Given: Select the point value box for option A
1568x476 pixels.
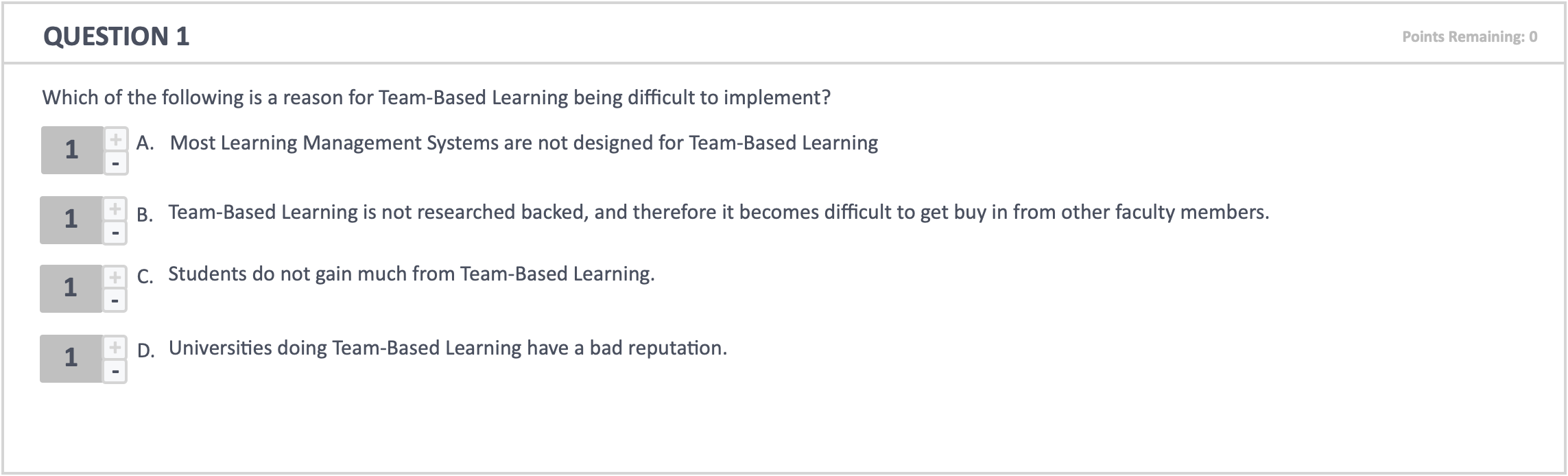Looking at the screenshot, I should [72, 150].
